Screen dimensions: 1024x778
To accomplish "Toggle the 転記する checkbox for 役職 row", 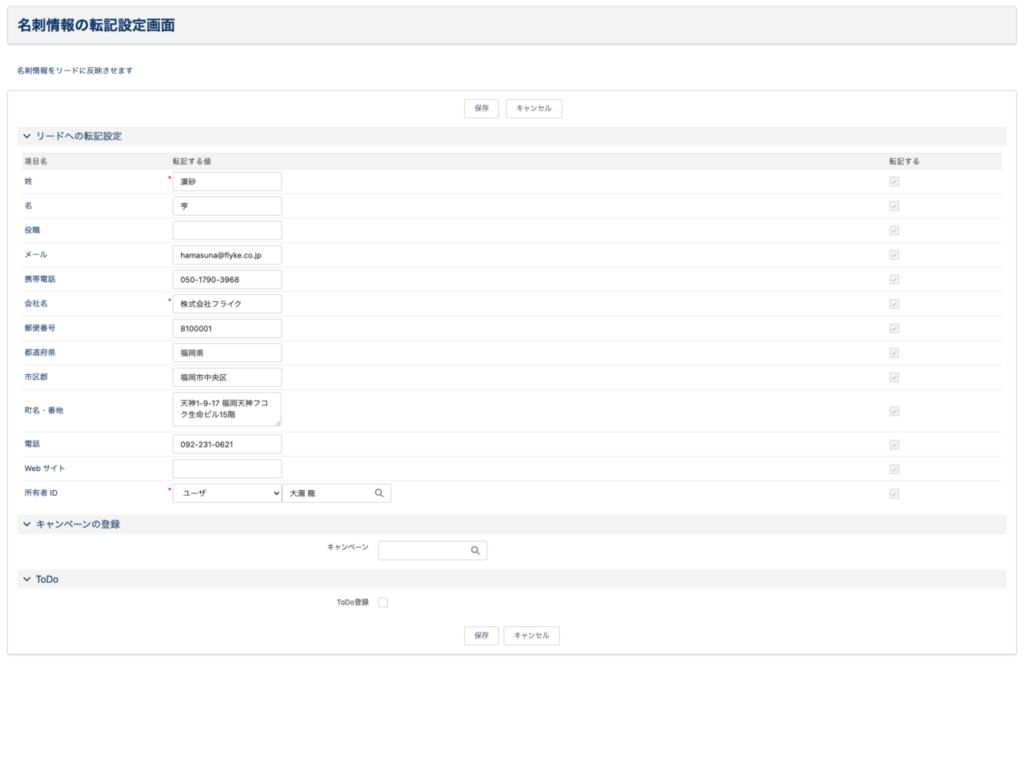I will click(x=894, y=231).
